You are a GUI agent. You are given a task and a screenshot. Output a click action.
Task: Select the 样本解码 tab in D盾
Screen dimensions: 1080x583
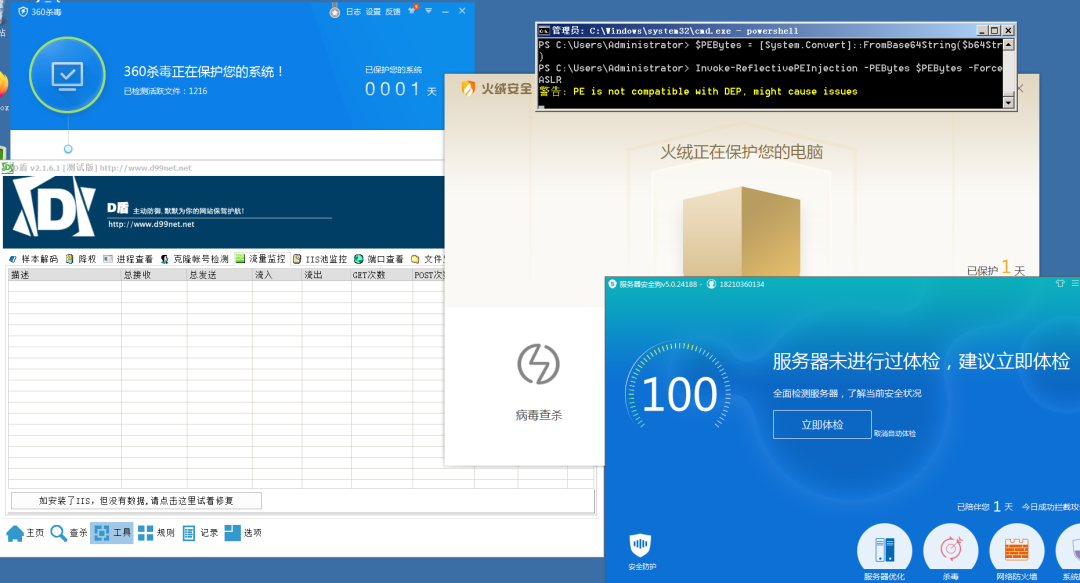pyautogui.click(x=33, y=259)
